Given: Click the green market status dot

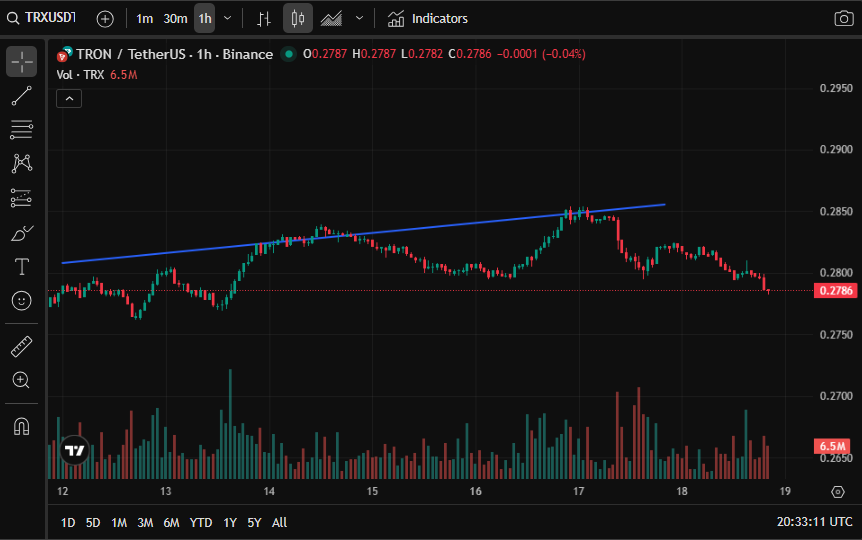Looking at the screenshot, I should click(288, 54).
